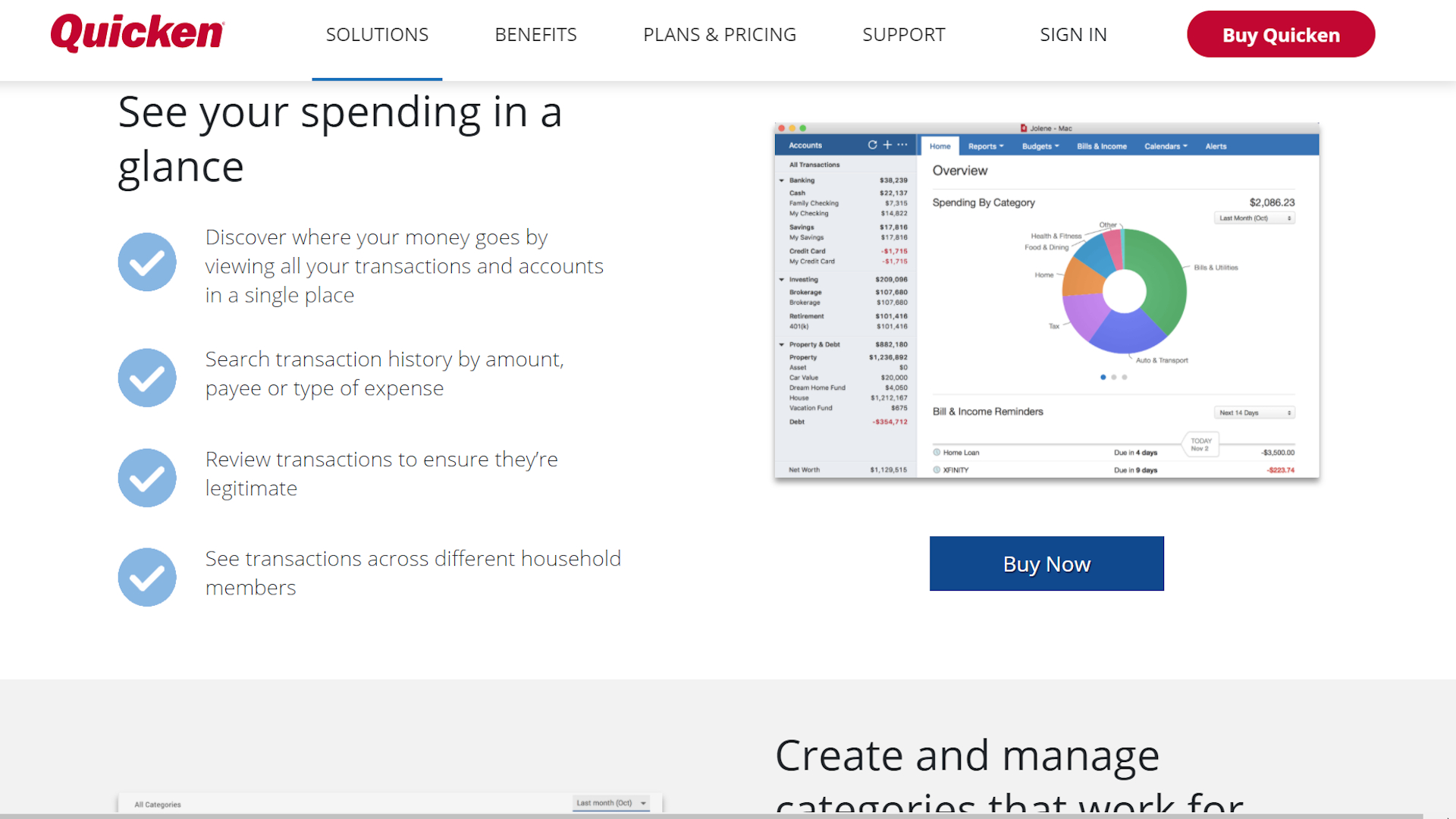1456x819 pixels.
Task: Open the 'Next 14 Days' reminders dropdown
Action: 1254,413
